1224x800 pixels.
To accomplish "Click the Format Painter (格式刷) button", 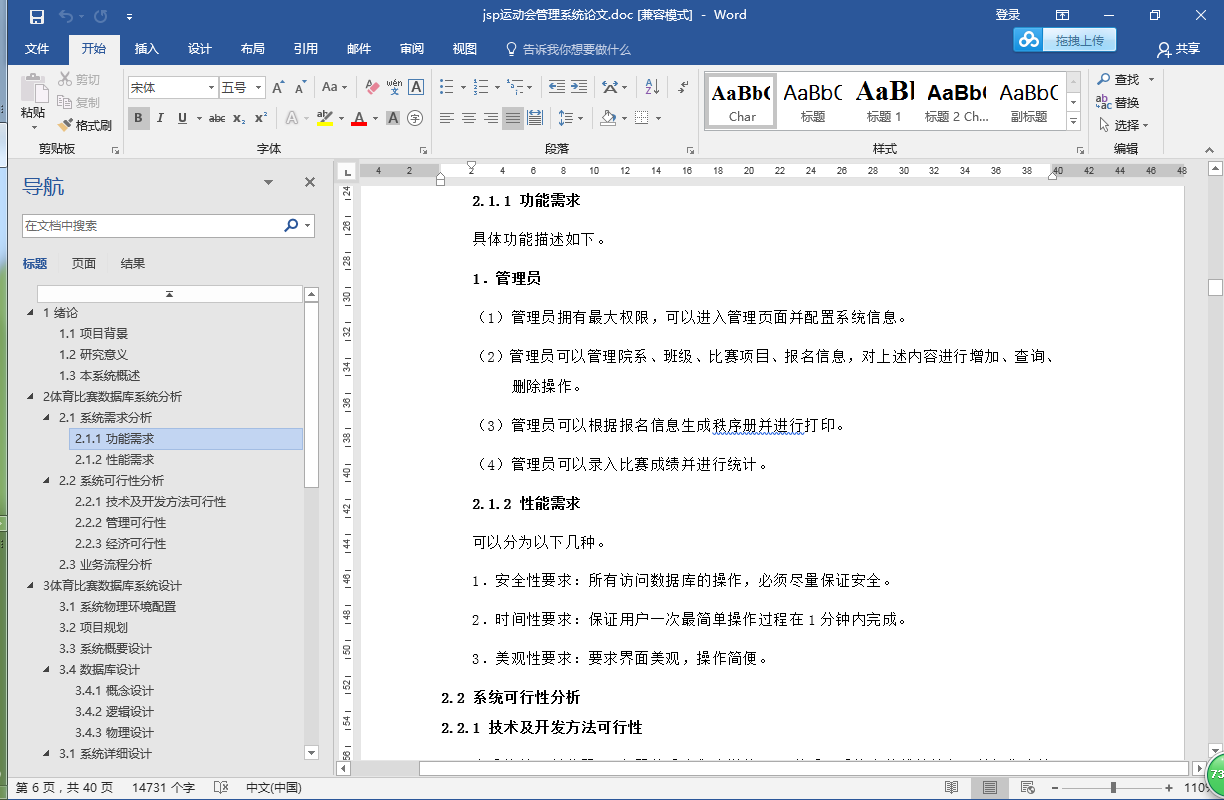I will point(85,125).
